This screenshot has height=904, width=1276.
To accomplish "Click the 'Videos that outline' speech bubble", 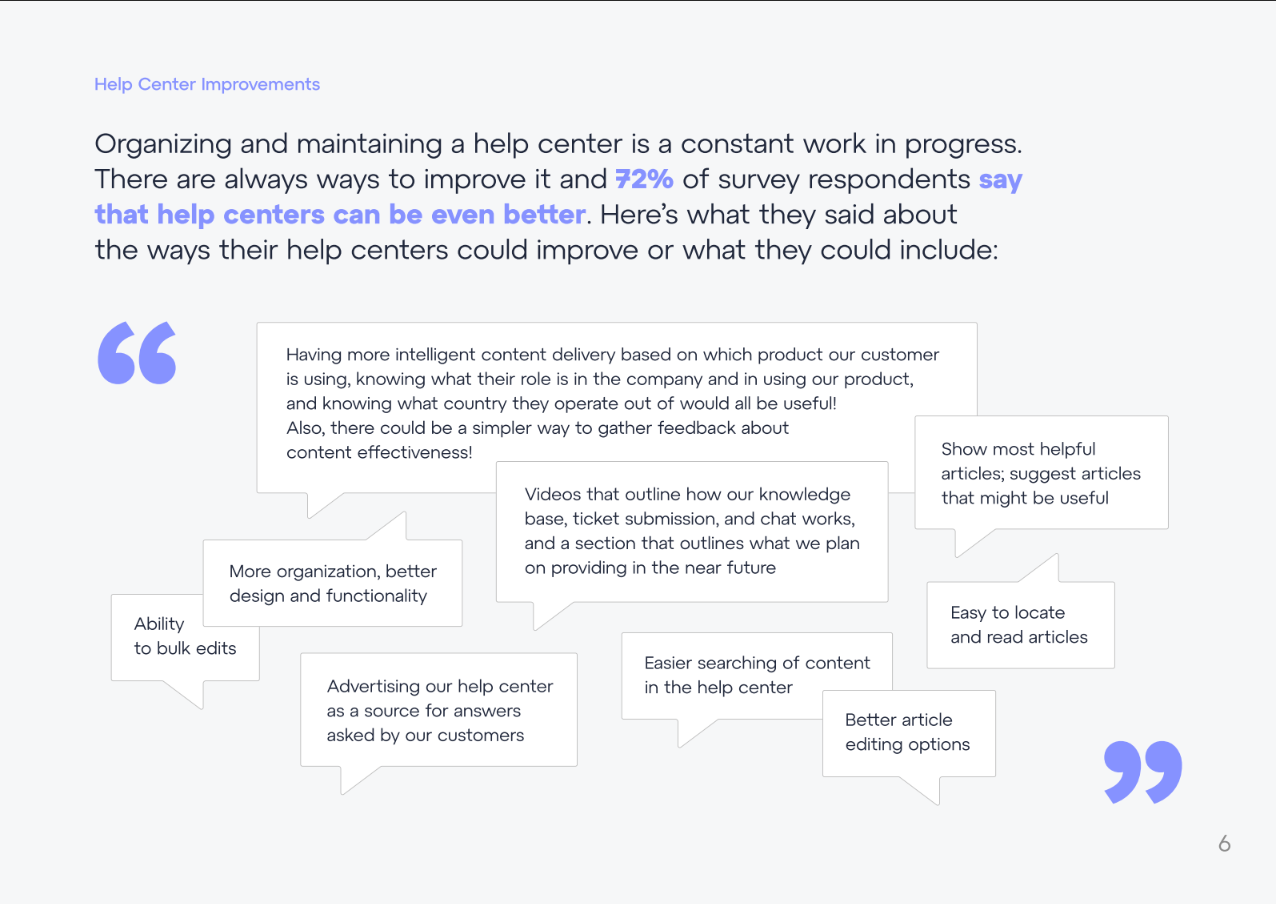I will pos(692,531).
